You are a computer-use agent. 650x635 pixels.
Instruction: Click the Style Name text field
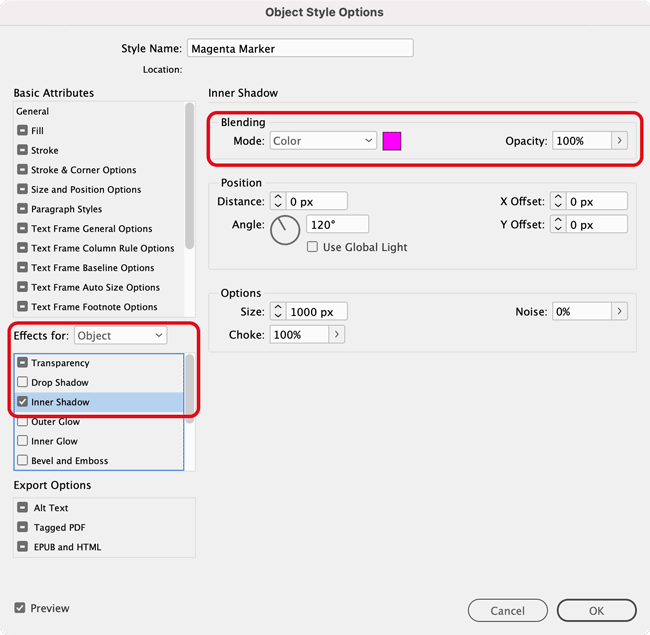[300, 48]
